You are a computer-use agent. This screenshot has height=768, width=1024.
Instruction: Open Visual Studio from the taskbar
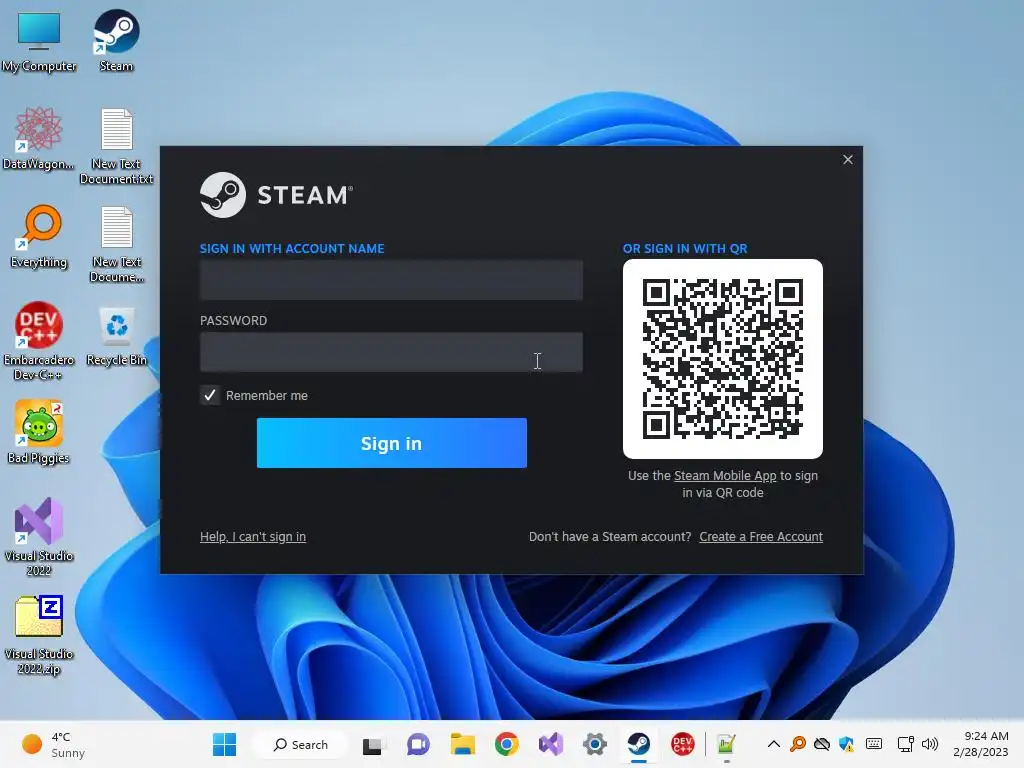click(551, 744)
